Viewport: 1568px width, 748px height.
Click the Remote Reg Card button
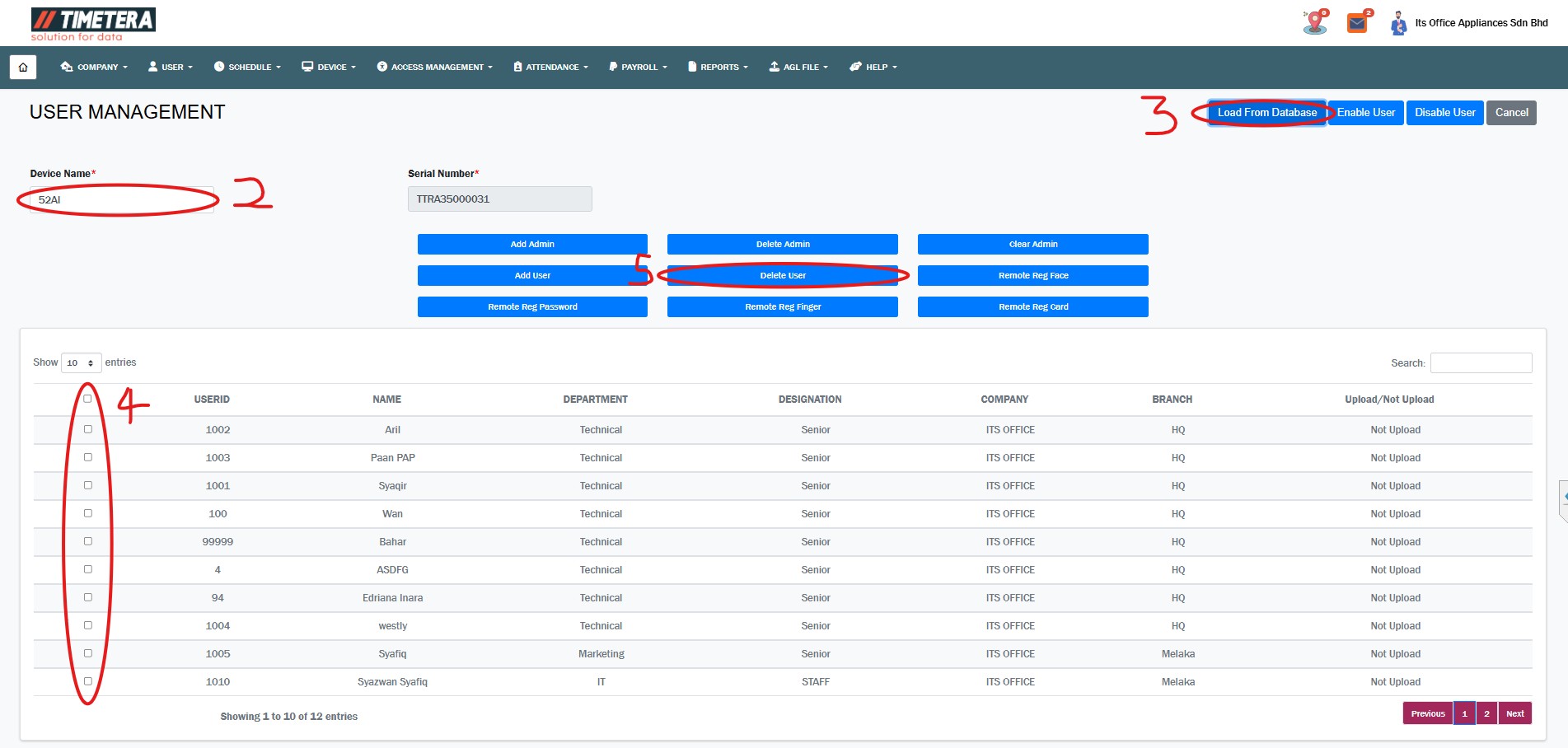tap(1033, 306)
